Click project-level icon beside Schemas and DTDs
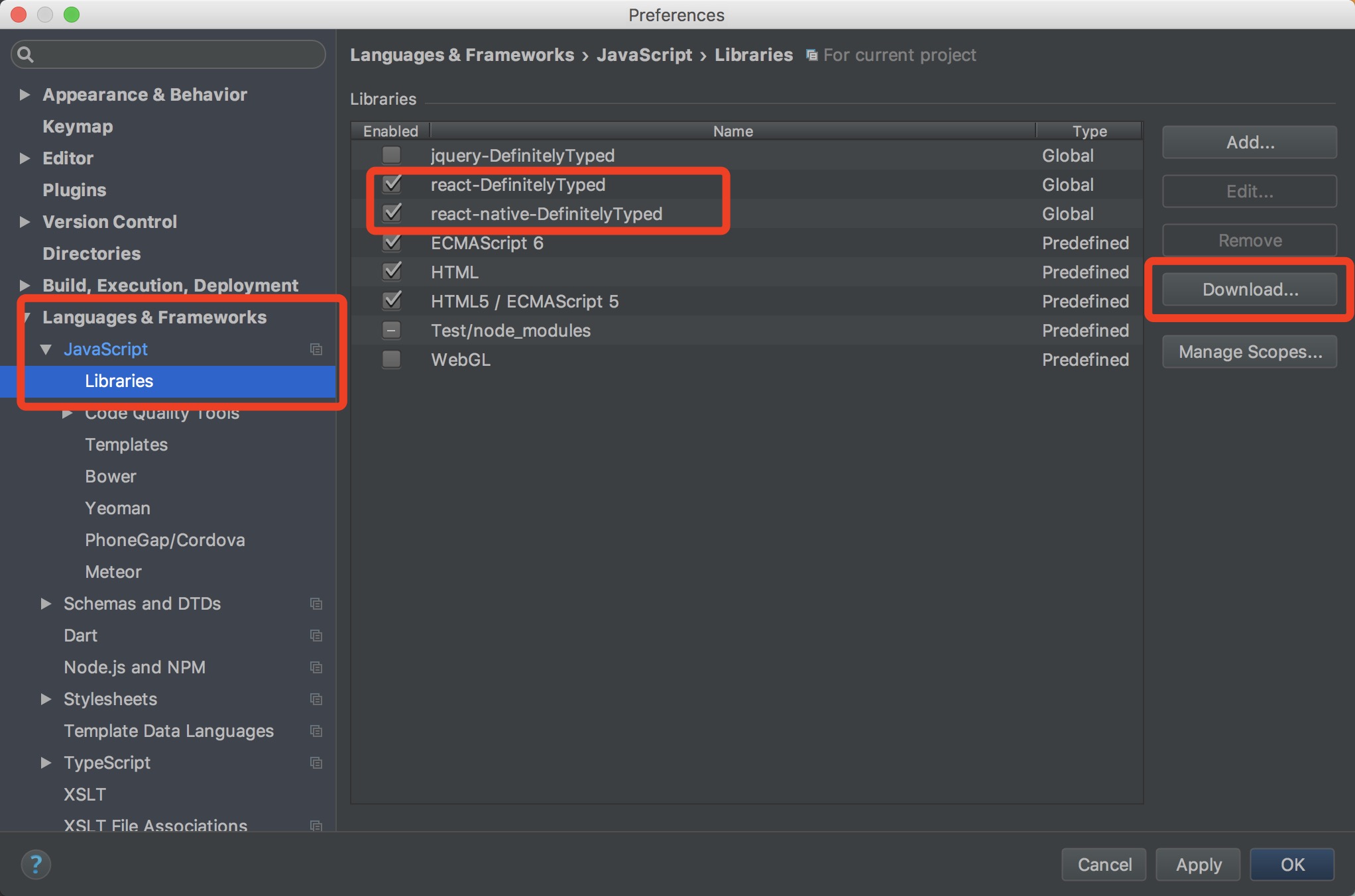Screen dimensions: 1355x896 [316, 604]
